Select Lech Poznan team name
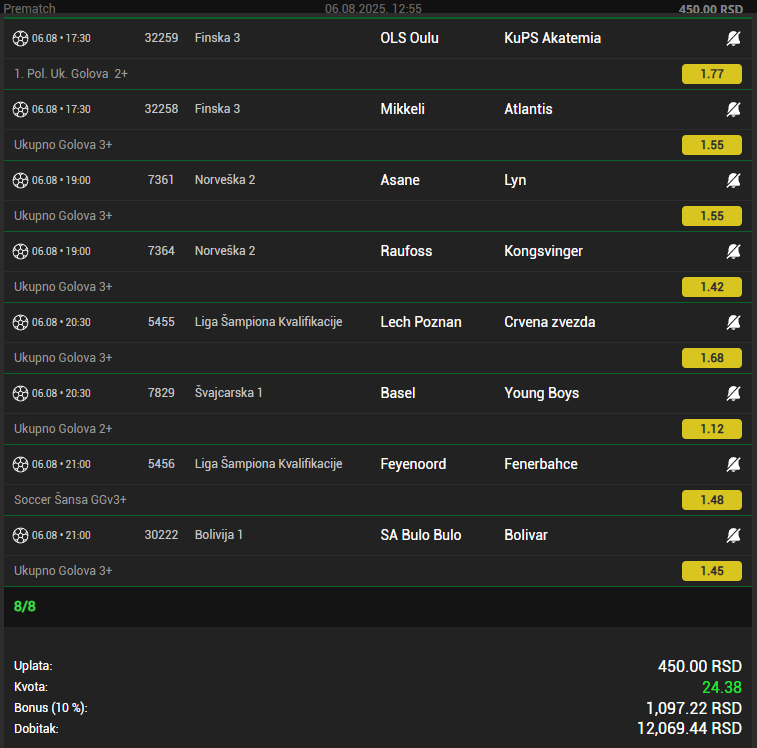757x748 pixels. 421,322
